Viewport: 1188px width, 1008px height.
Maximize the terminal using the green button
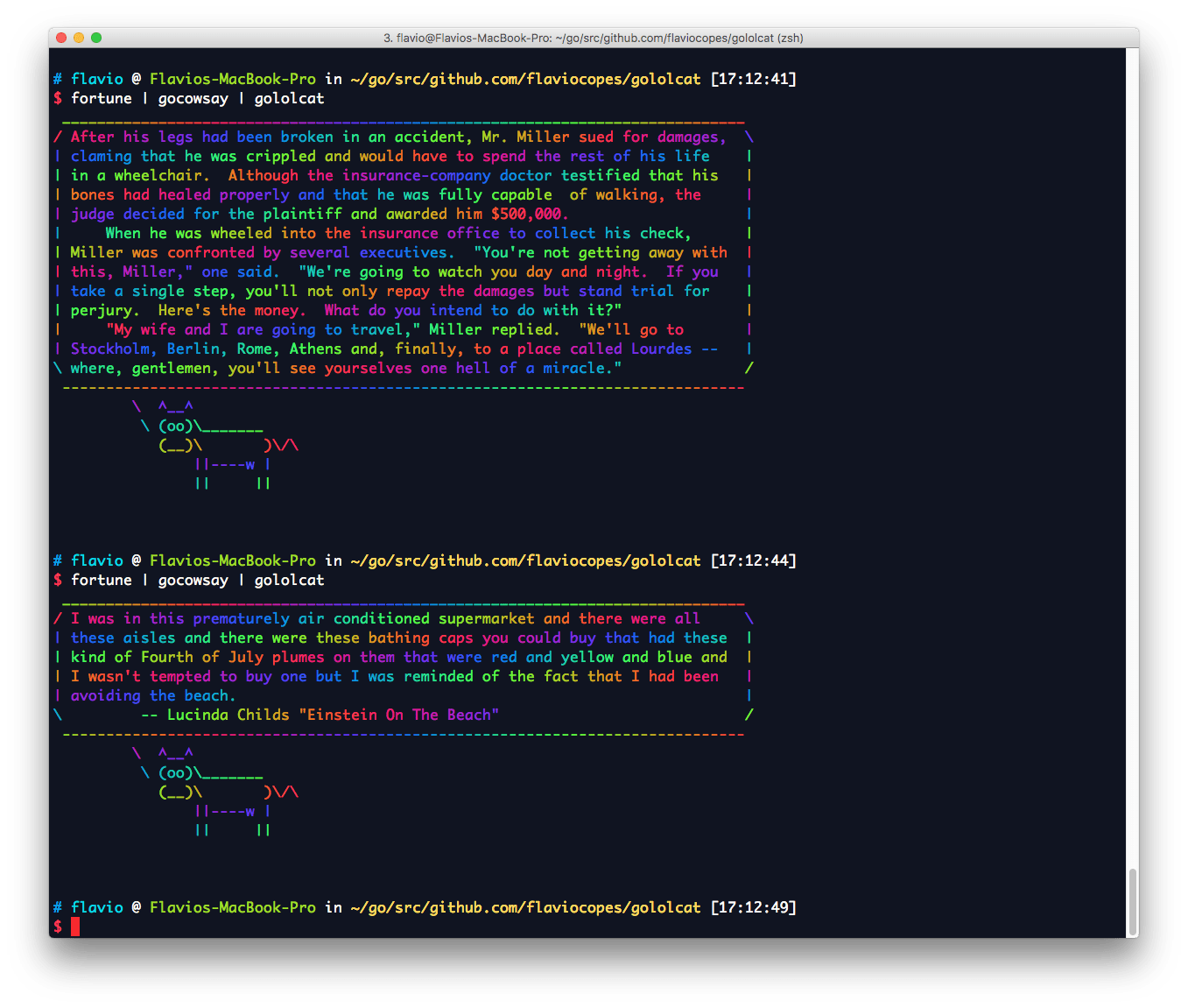point(96,38)
